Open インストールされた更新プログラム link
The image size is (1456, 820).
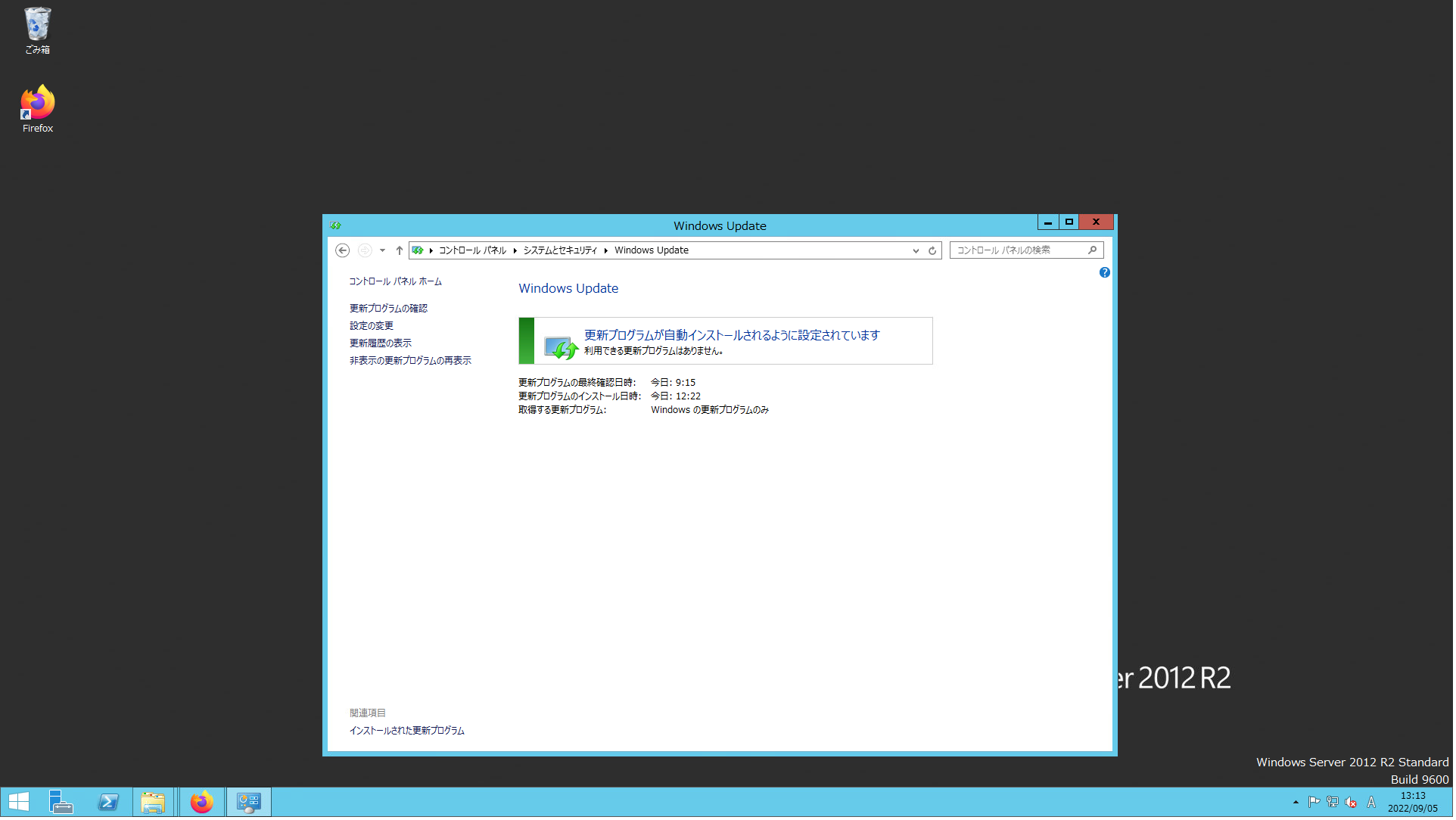pyautogui.click(x=408, y=732)
